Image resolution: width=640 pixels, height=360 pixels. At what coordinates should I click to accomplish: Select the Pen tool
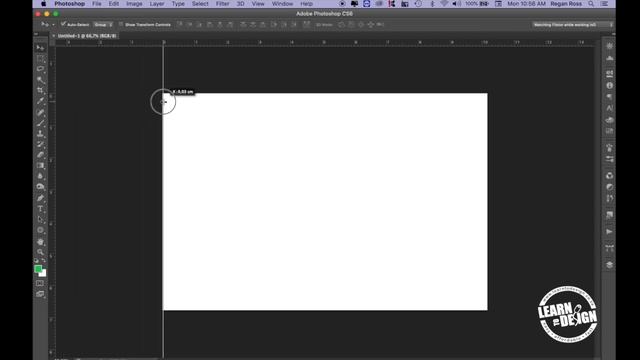pyautogui.click(x=40, y=198)
